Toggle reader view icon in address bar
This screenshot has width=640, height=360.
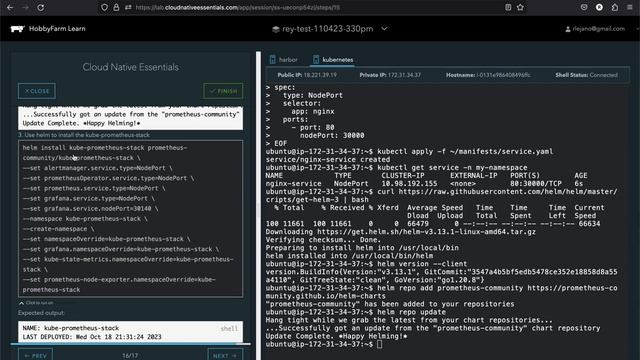tap(508, 7)
